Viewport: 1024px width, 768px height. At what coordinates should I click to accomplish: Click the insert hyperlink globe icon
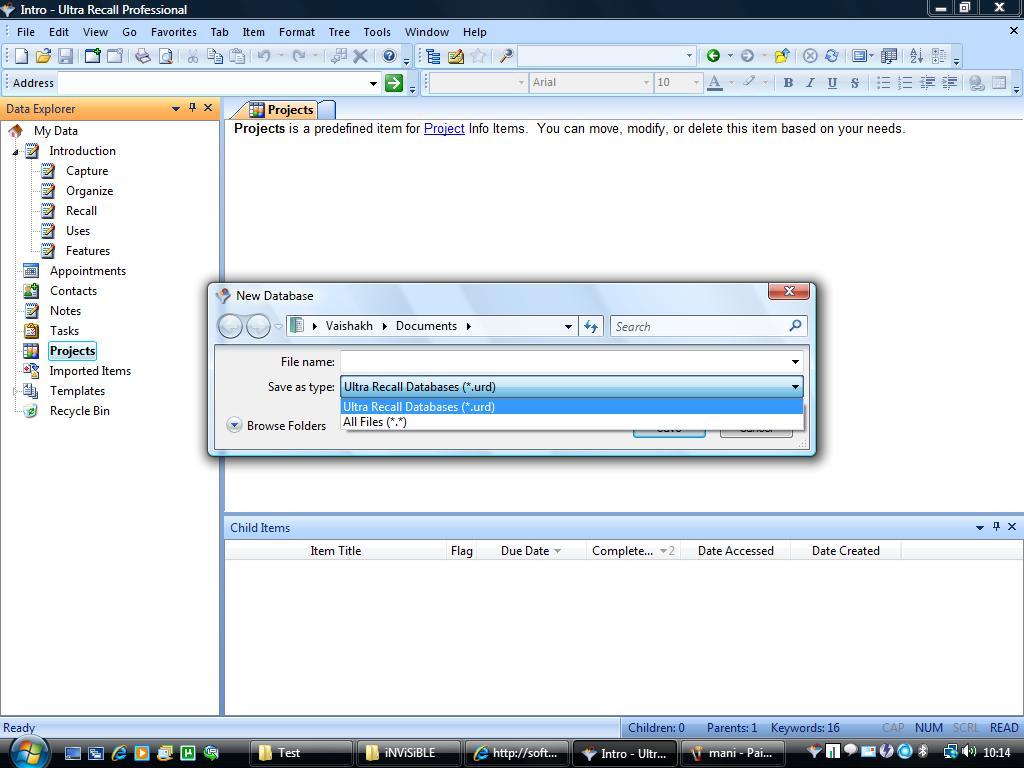click(976, 83)
